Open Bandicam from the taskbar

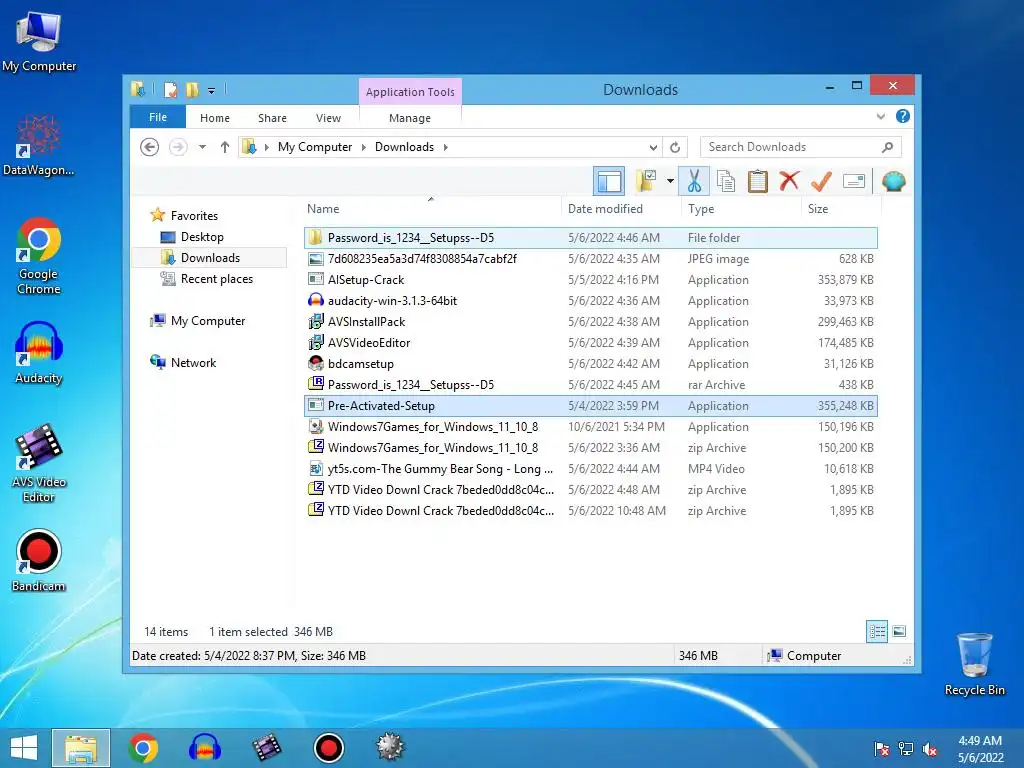(x=328, y=748)
